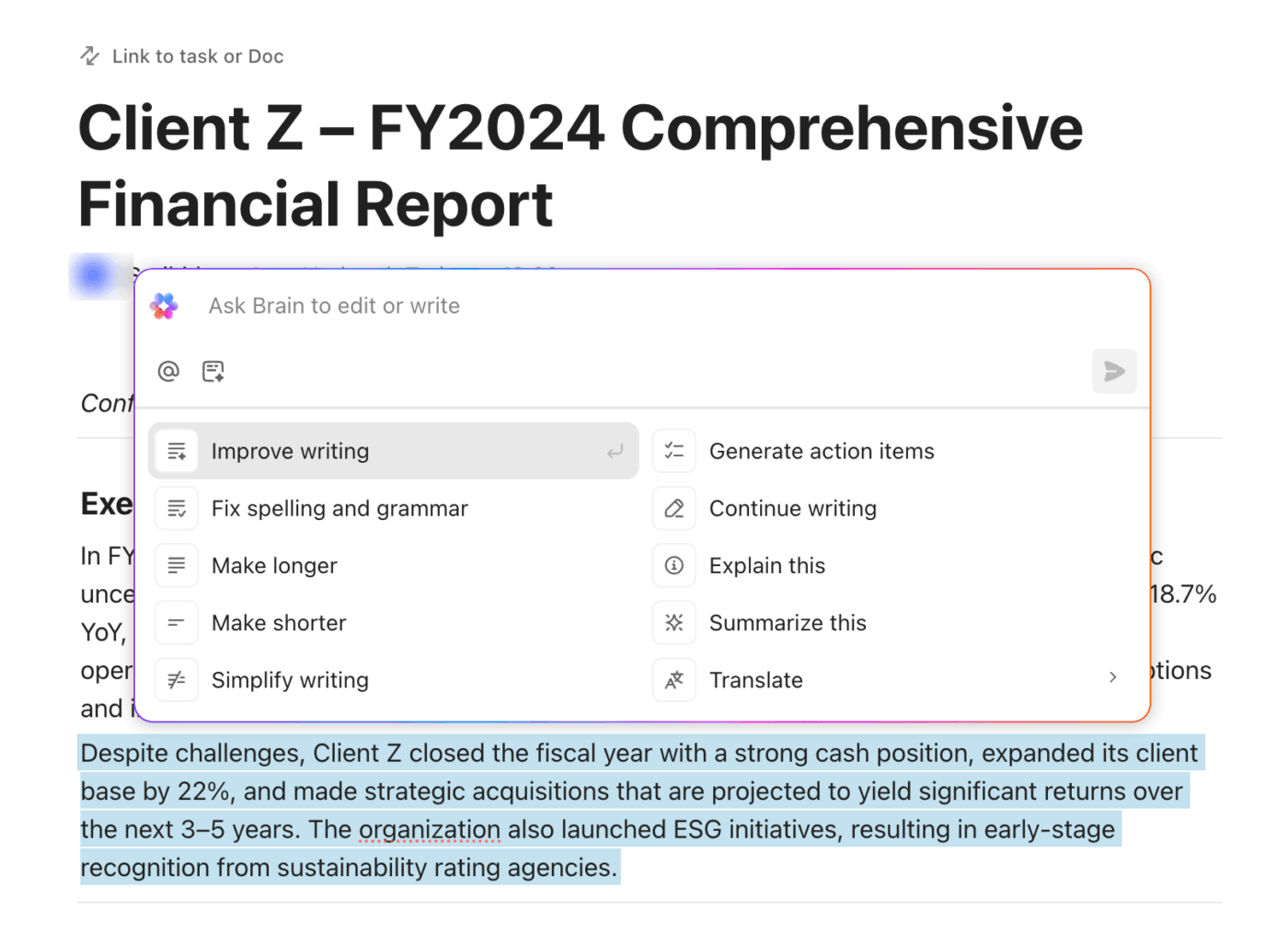Click the link icon beside Link to task
The height and width of the screenshot is (935, 1288).
tap(89, 56)
